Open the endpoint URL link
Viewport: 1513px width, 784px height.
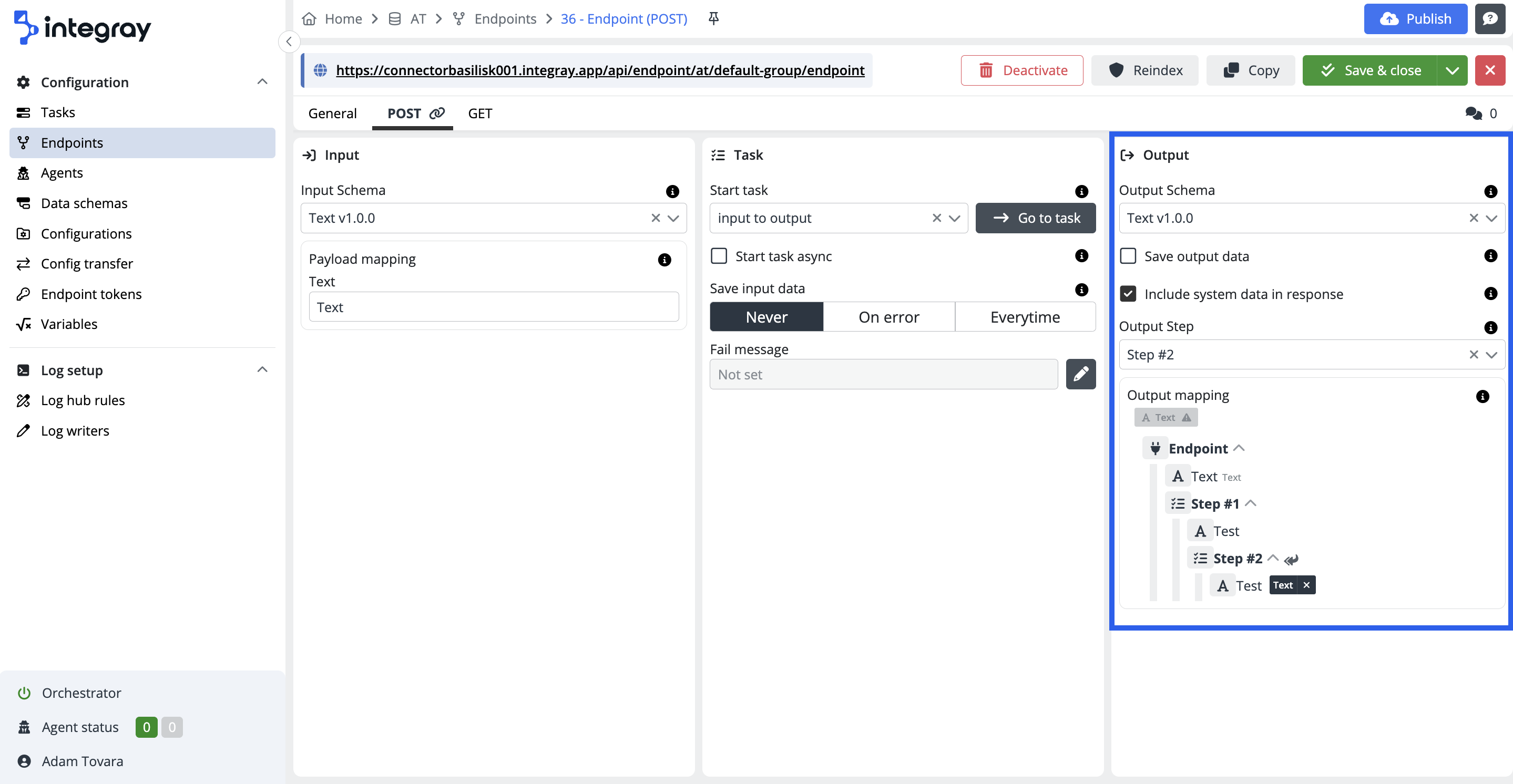pyautogui.click(x=600, y=70)
